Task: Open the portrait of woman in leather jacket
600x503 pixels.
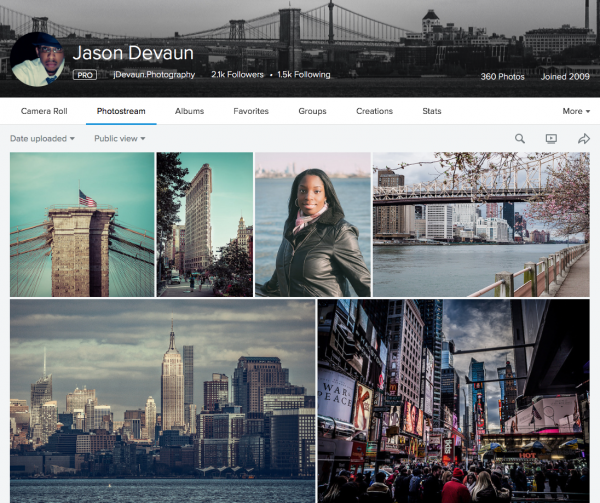Action: pyautogui.click(x=313, y=225)
